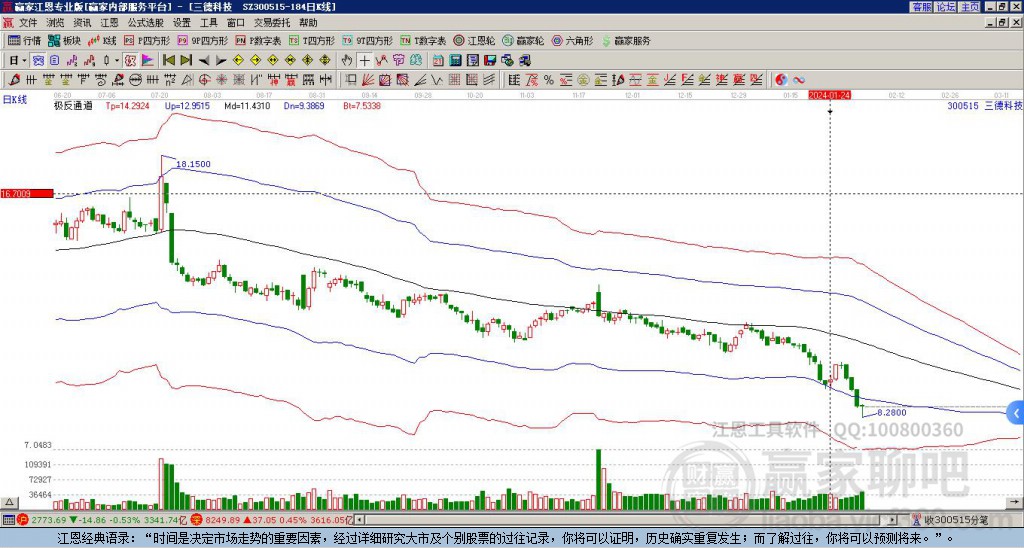Toggle the crosshair cursor tool
The width and height of the screenshot is (1024, 548).
(x=364, y=61)
